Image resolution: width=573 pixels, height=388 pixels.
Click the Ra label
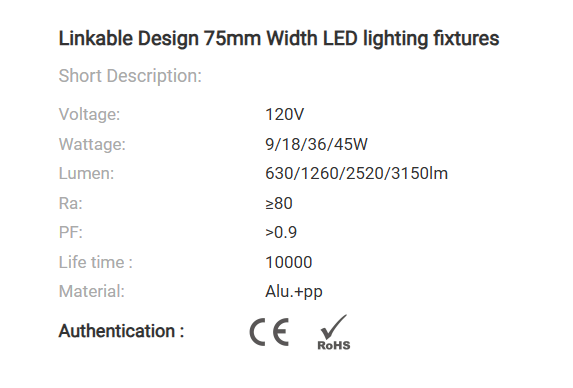(71, 203)
